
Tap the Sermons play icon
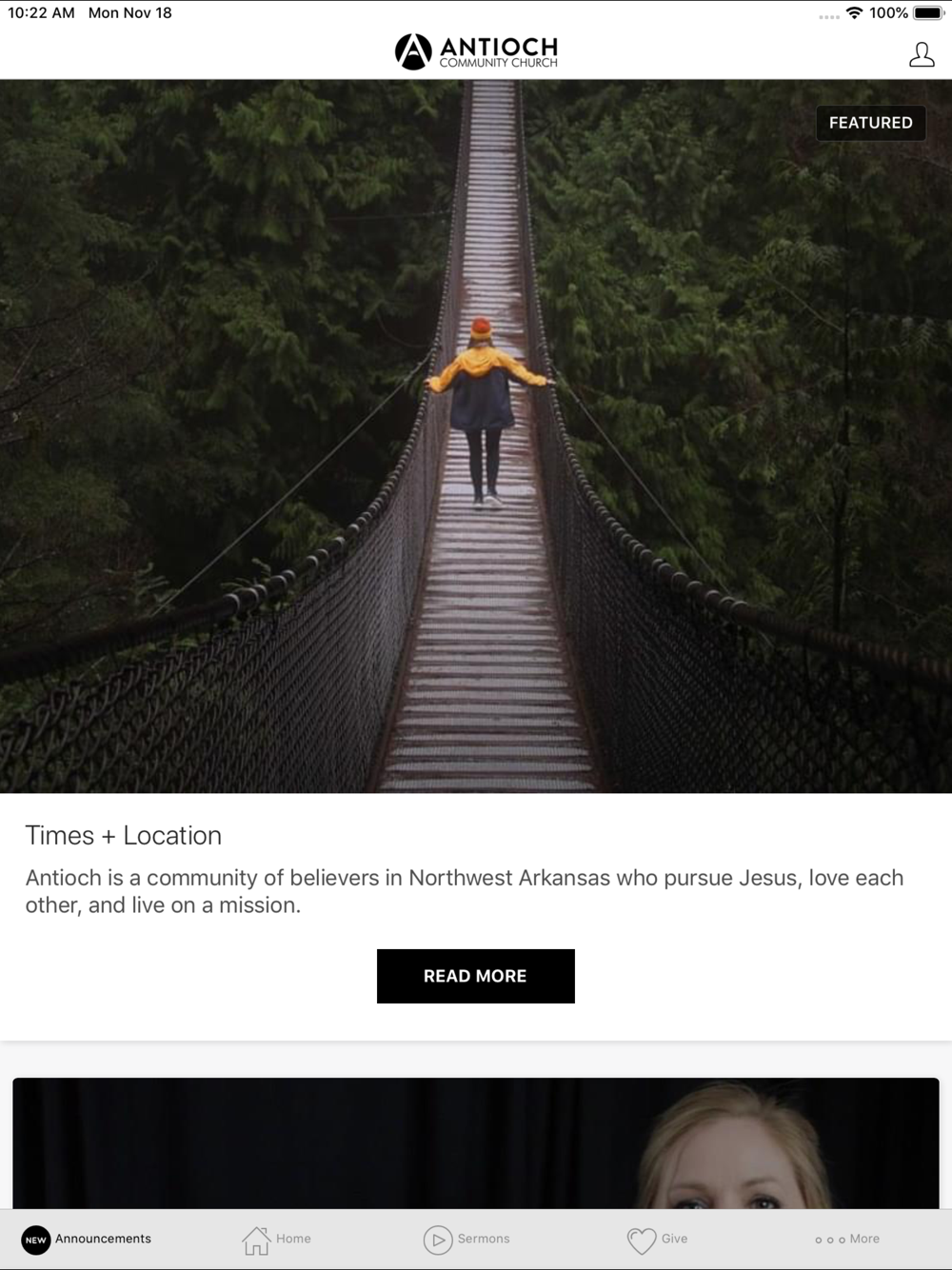tap(438, 1240)
